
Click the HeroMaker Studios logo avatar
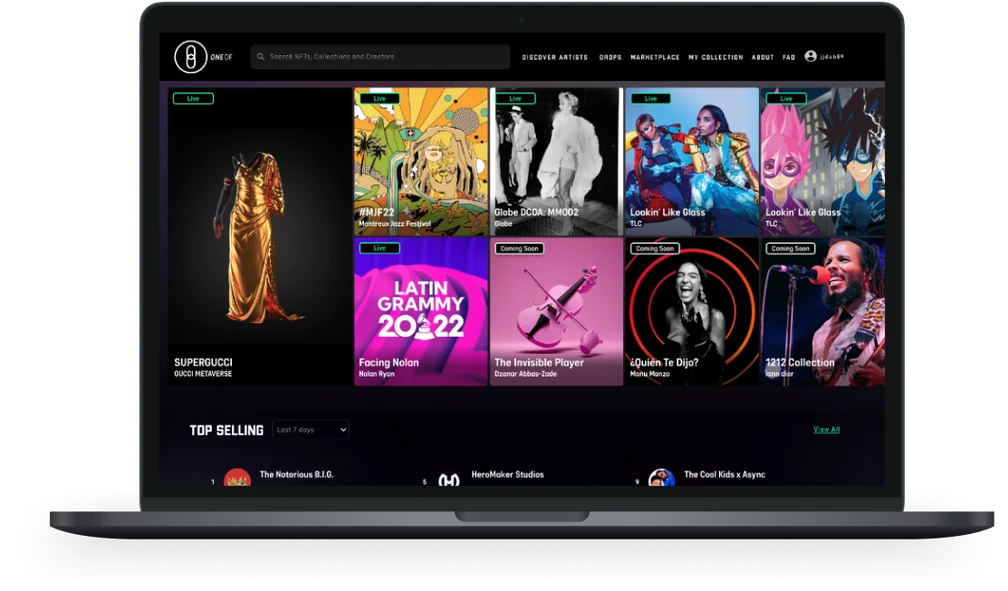pyautogui.click(x=449, y=479)
